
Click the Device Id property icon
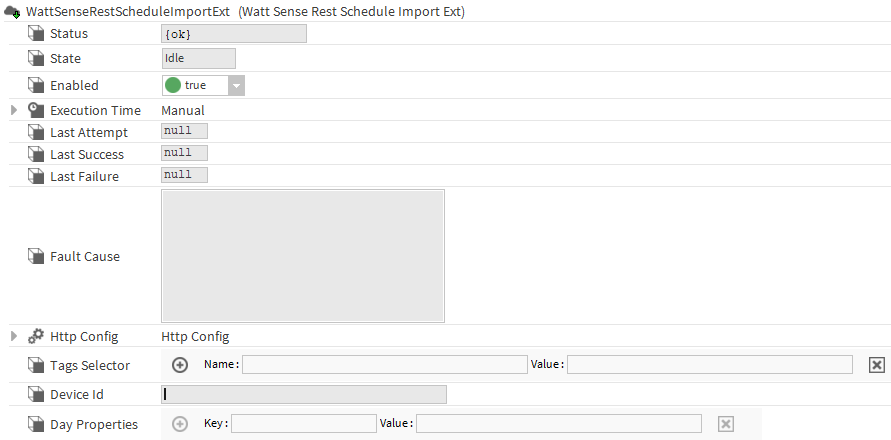coord(36,395)
